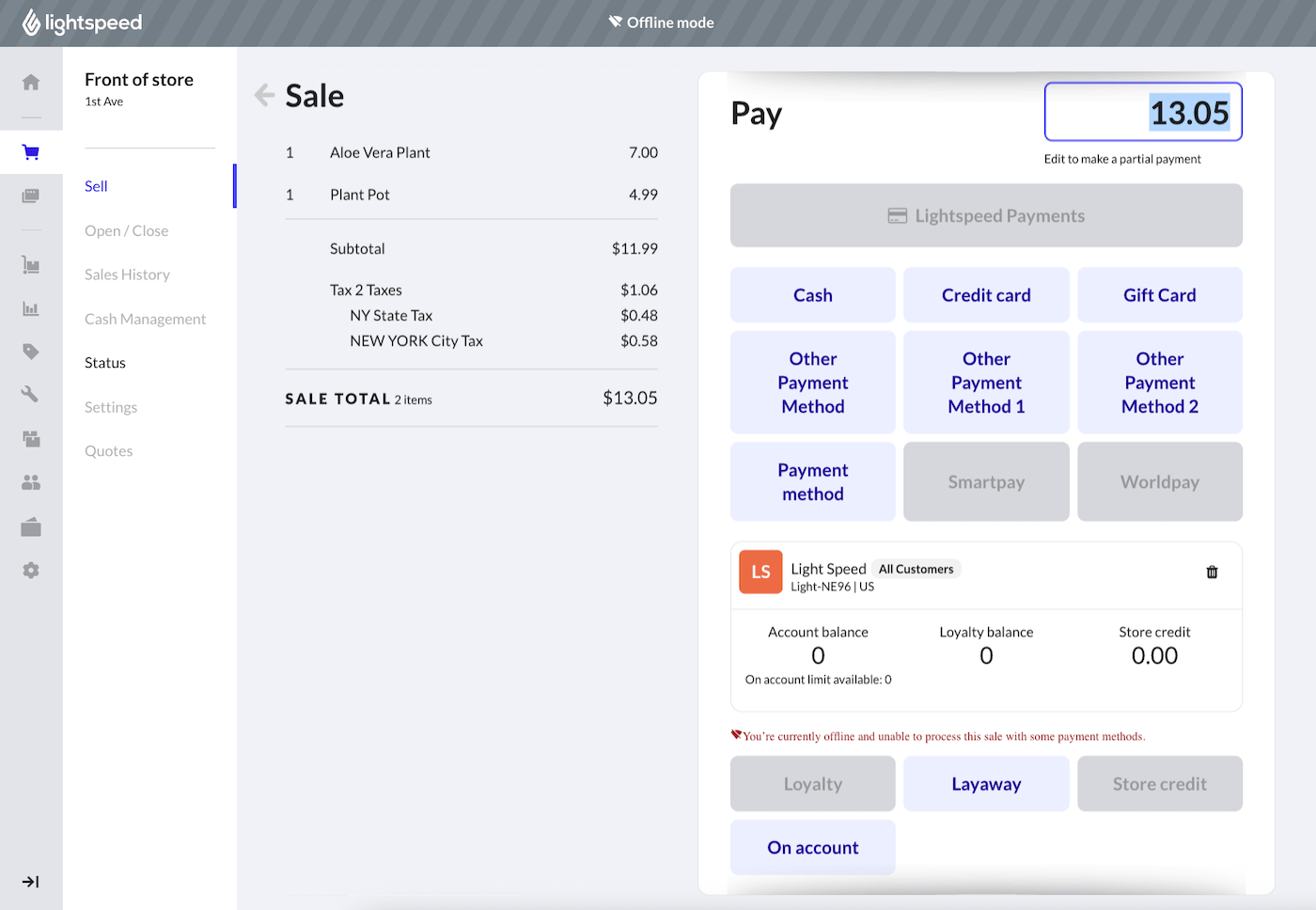Screen dimensions: 1316x910
Task: Click the Store credit 0.00 value
Action: click(x=1154, y=656)
